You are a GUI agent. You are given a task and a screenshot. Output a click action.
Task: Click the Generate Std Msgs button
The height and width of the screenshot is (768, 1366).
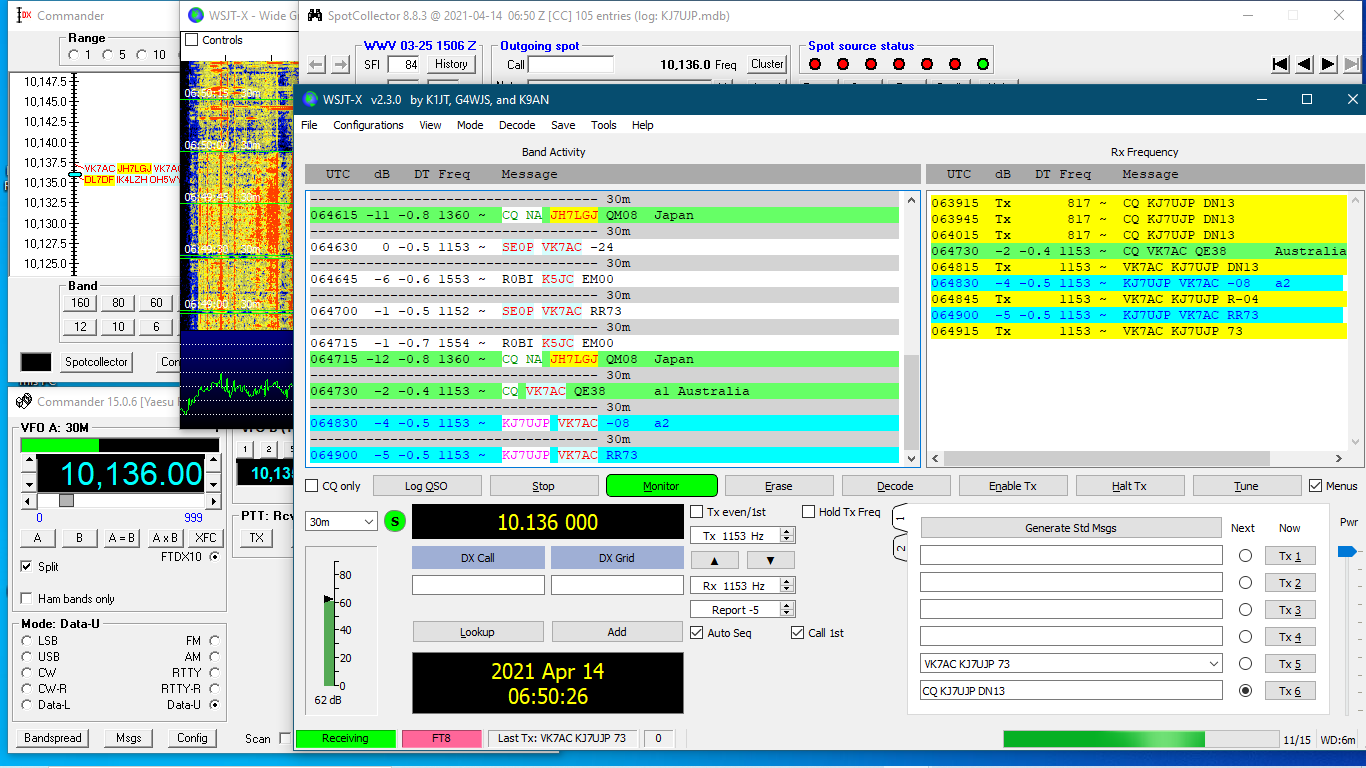(1070, 528)
